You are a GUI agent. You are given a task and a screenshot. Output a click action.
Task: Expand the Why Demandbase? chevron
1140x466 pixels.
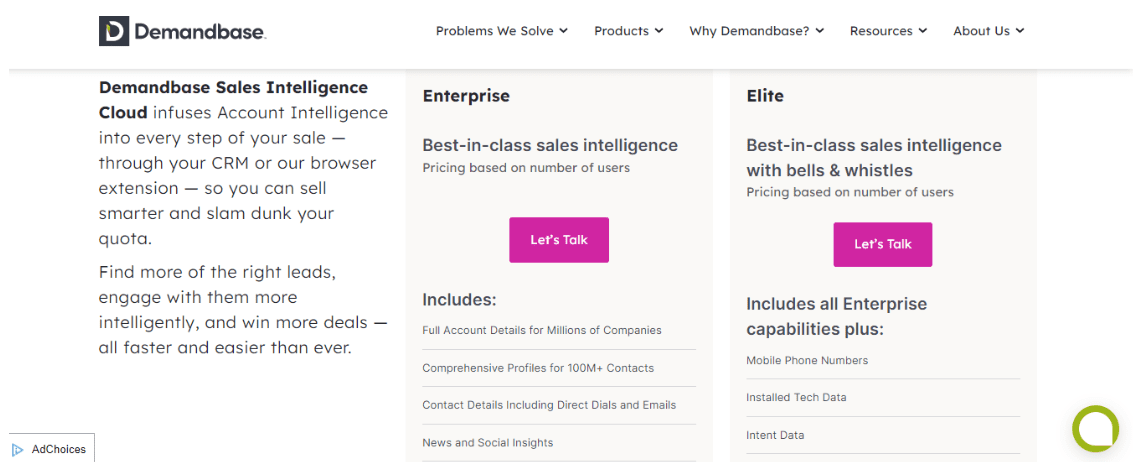coord(819,31)
